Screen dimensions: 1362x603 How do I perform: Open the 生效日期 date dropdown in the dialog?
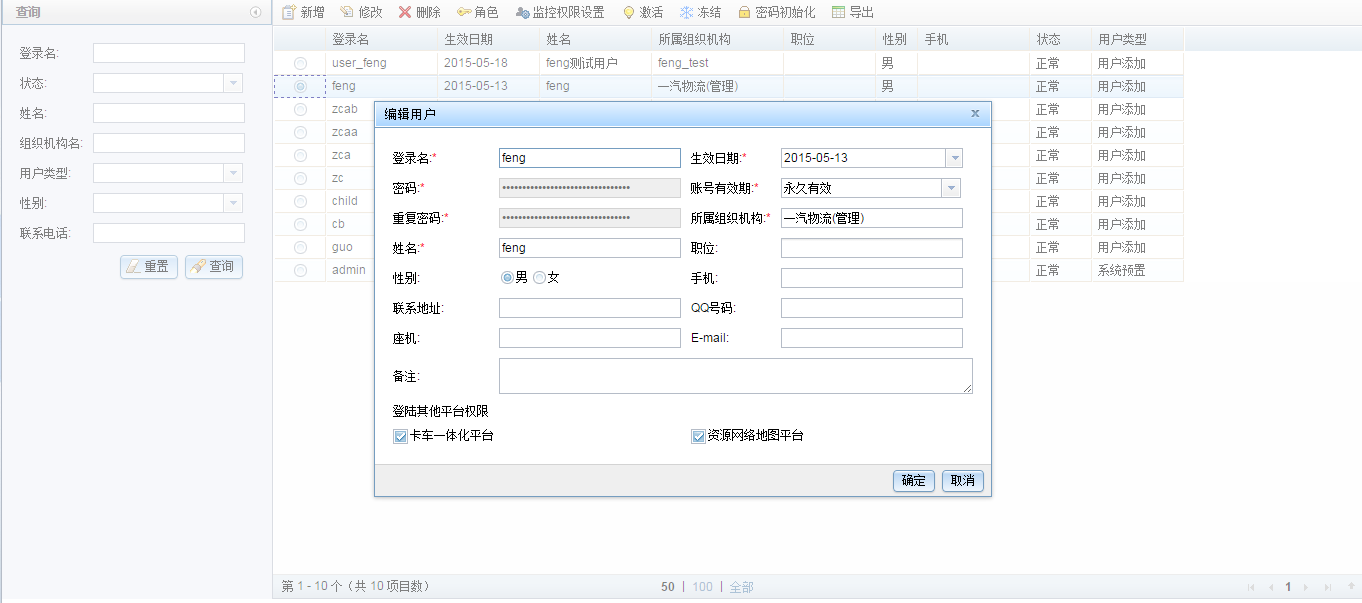click(x=953, y=158)
